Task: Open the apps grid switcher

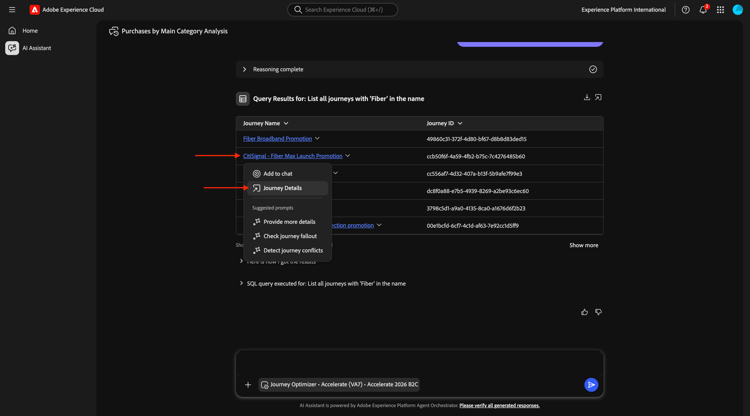Action: 720,10
